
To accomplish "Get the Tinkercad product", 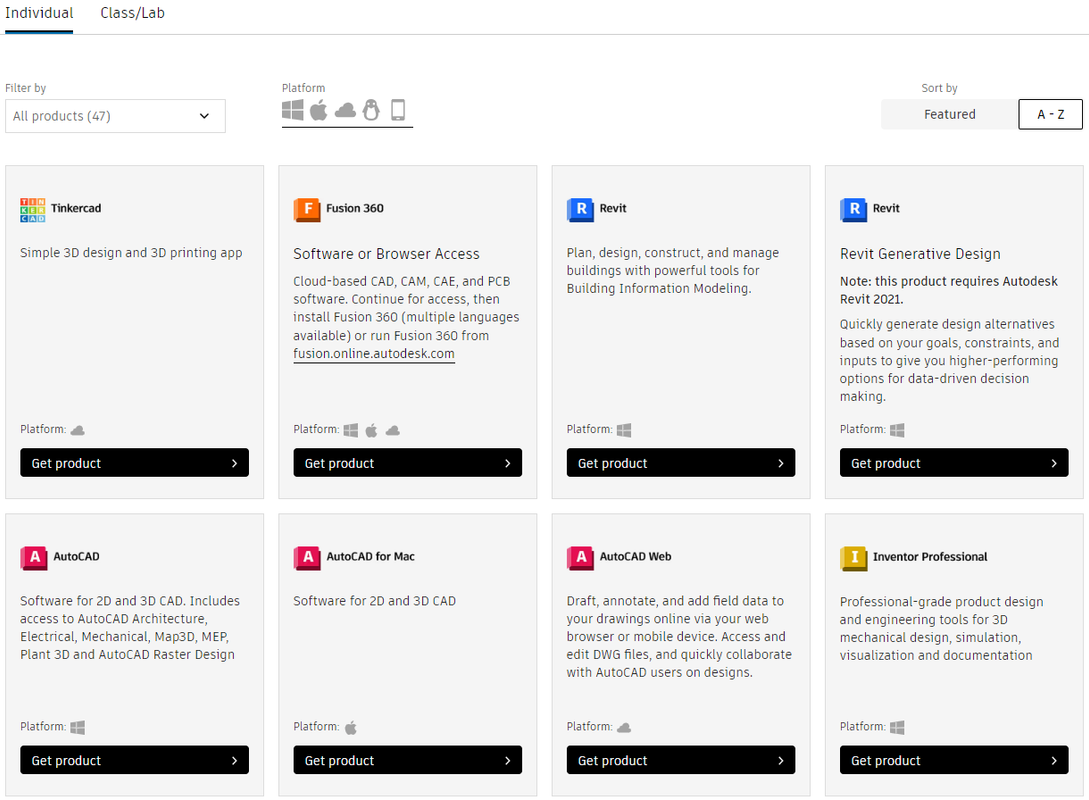I will coord(134,463).
